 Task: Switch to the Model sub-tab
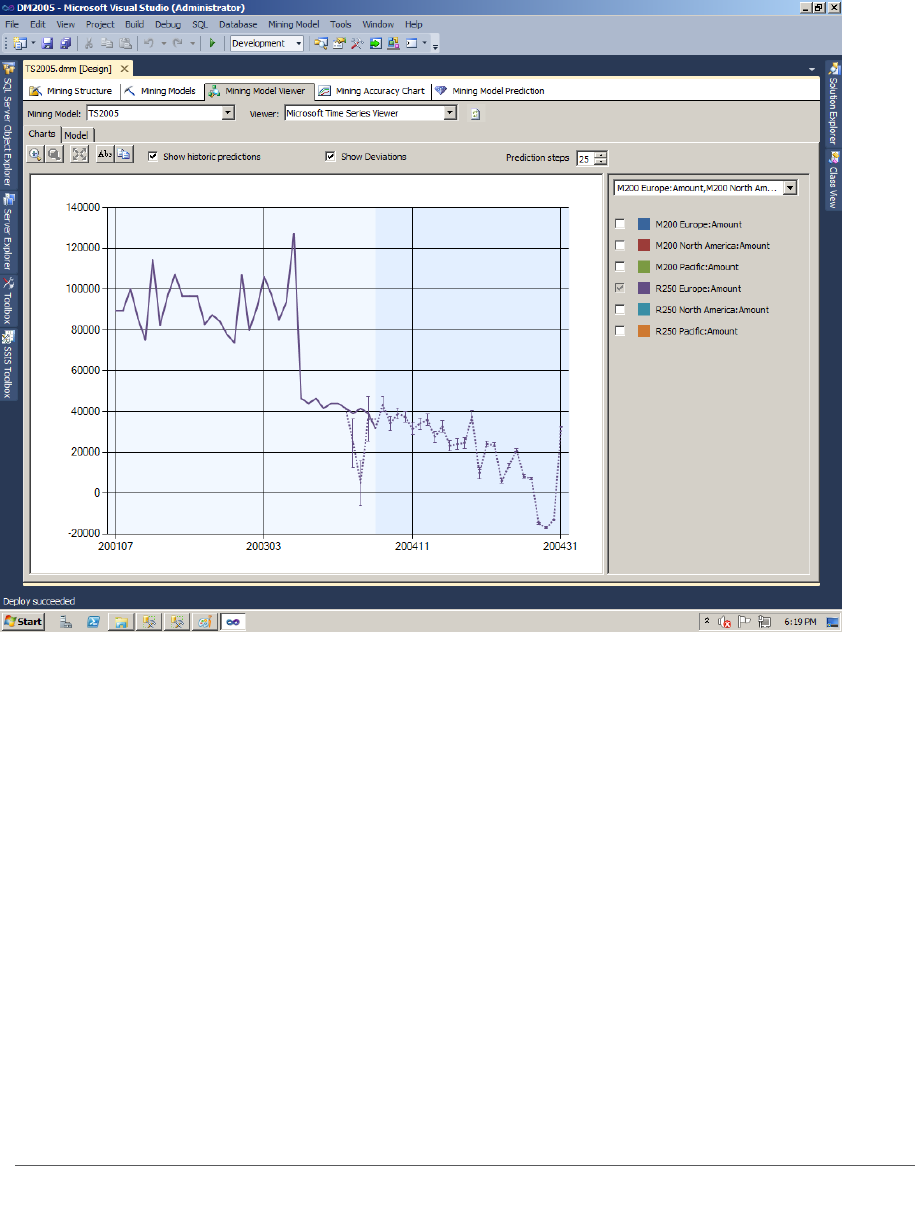77,135
